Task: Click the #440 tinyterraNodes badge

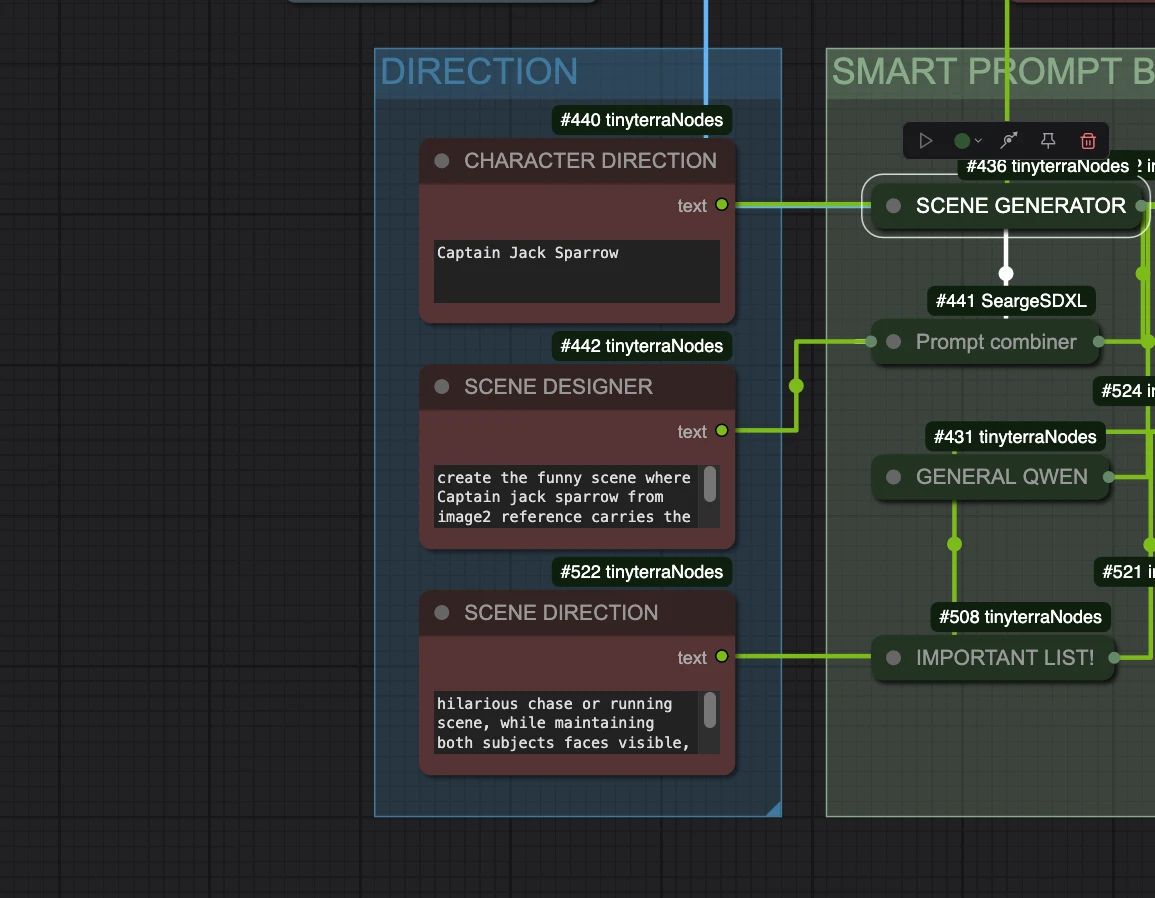Action: [641, 120]
